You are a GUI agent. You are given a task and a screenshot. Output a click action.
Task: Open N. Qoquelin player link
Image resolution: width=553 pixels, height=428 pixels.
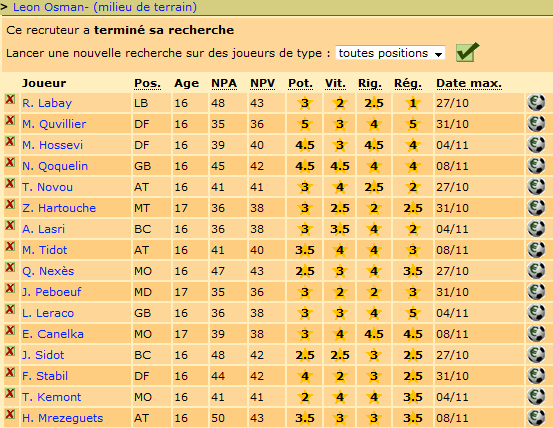55,166
